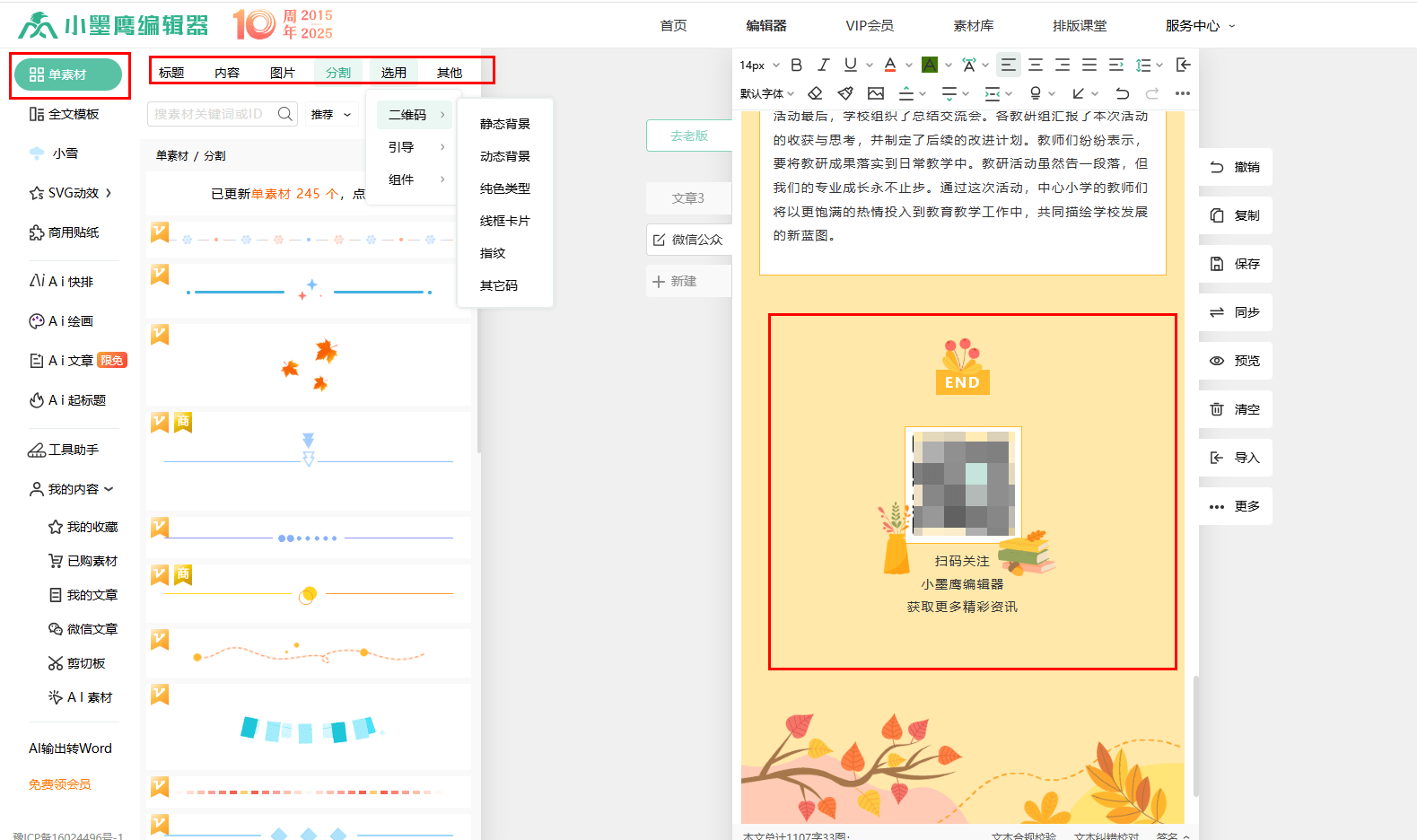Center align text
Viewport: 1417px width, 840px height.
click(x=1036, y=65)
